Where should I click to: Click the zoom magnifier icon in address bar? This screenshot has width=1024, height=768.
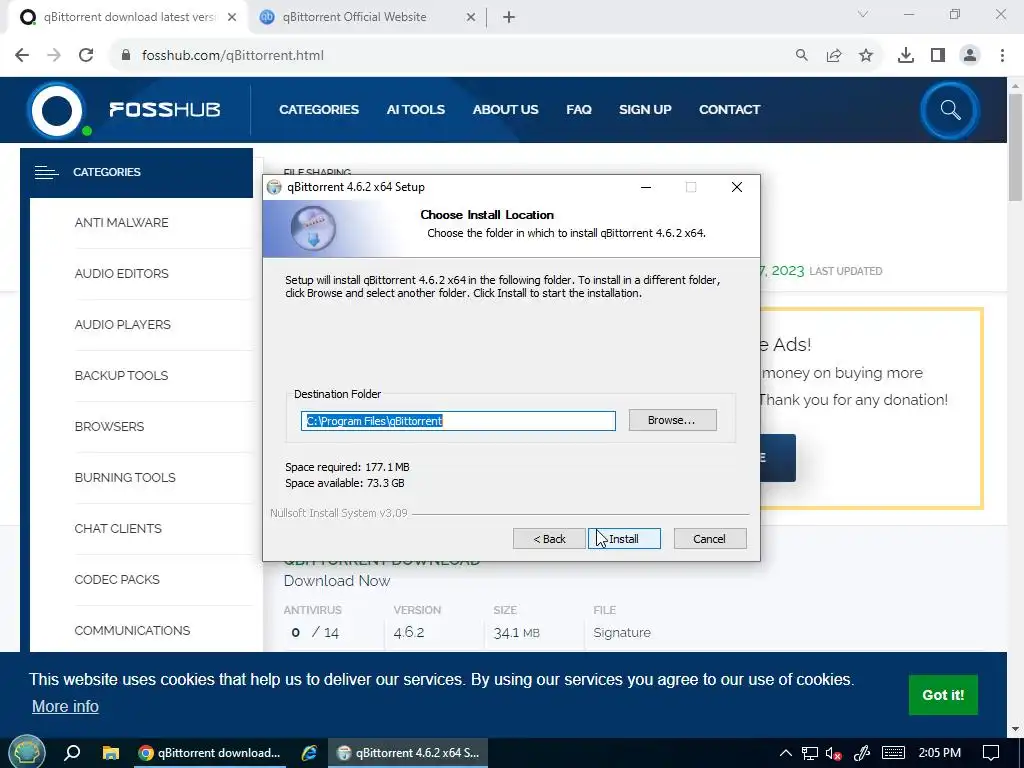(x=801, y=56)
